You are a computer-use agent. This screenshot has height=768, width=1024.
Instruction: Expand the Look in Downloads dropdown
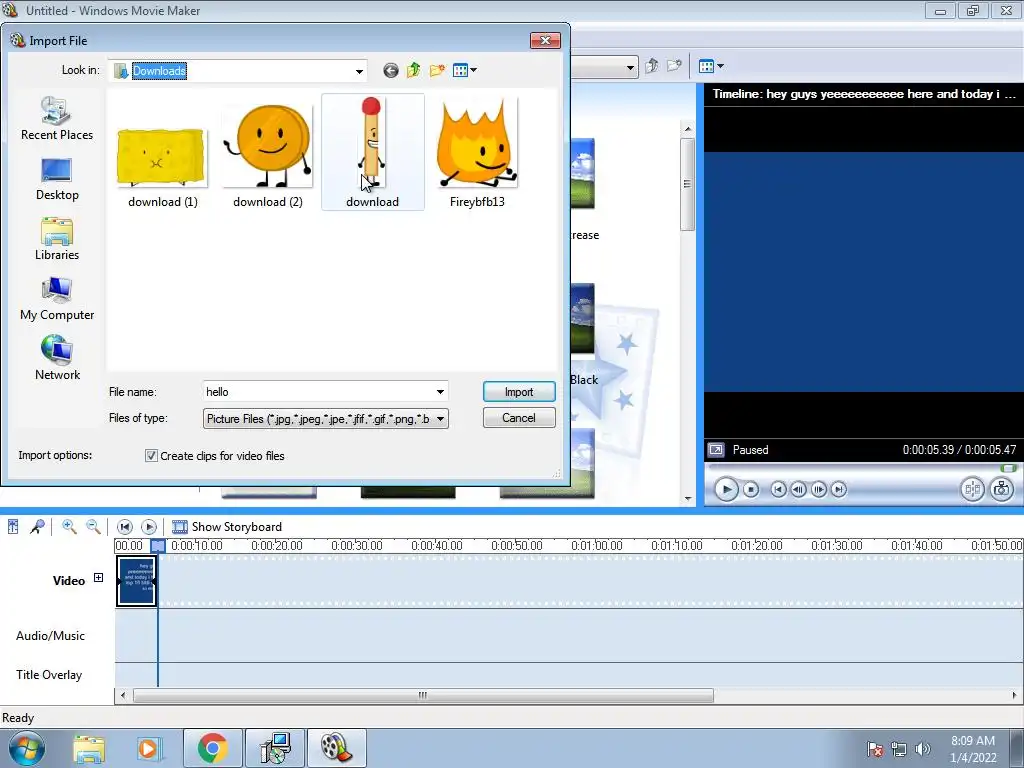tap(359, 71)
